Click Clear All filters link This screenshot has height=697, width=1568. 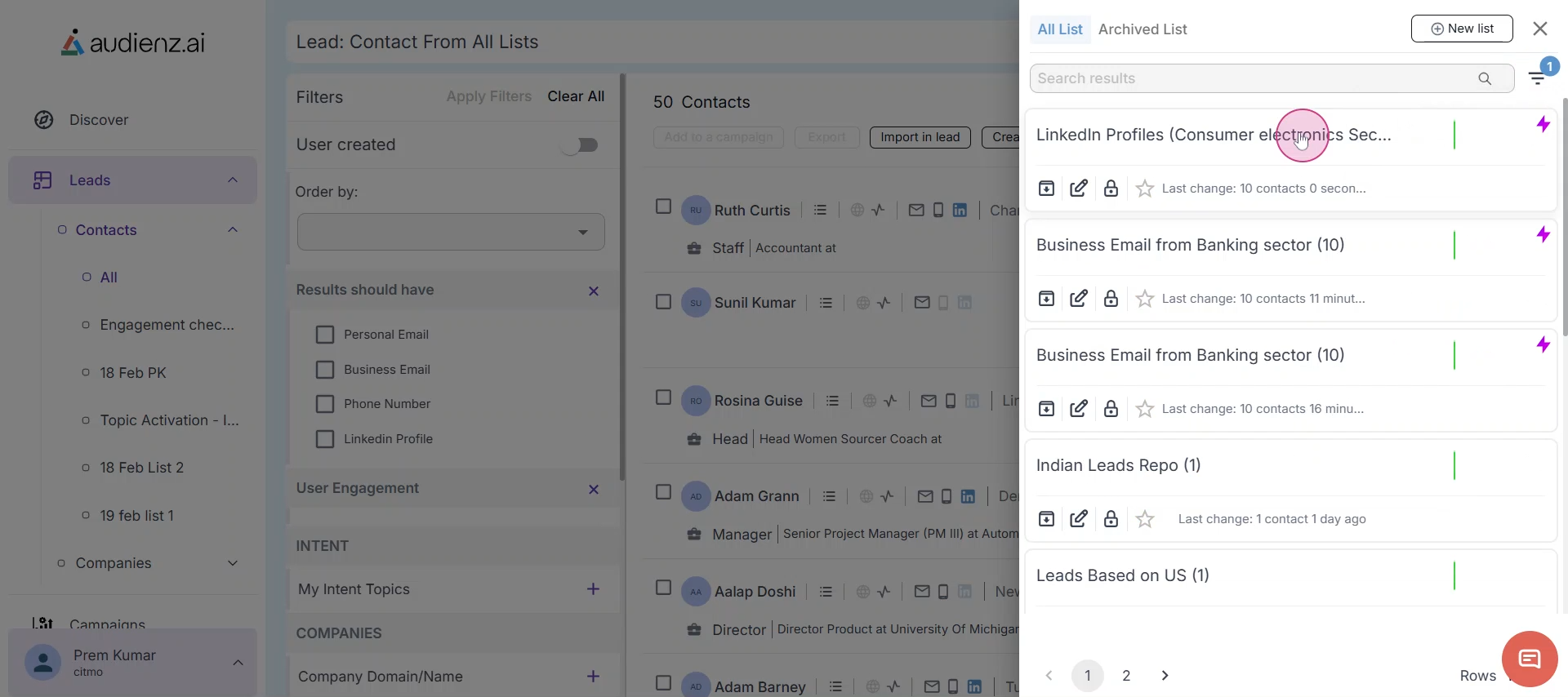(576, 96)
